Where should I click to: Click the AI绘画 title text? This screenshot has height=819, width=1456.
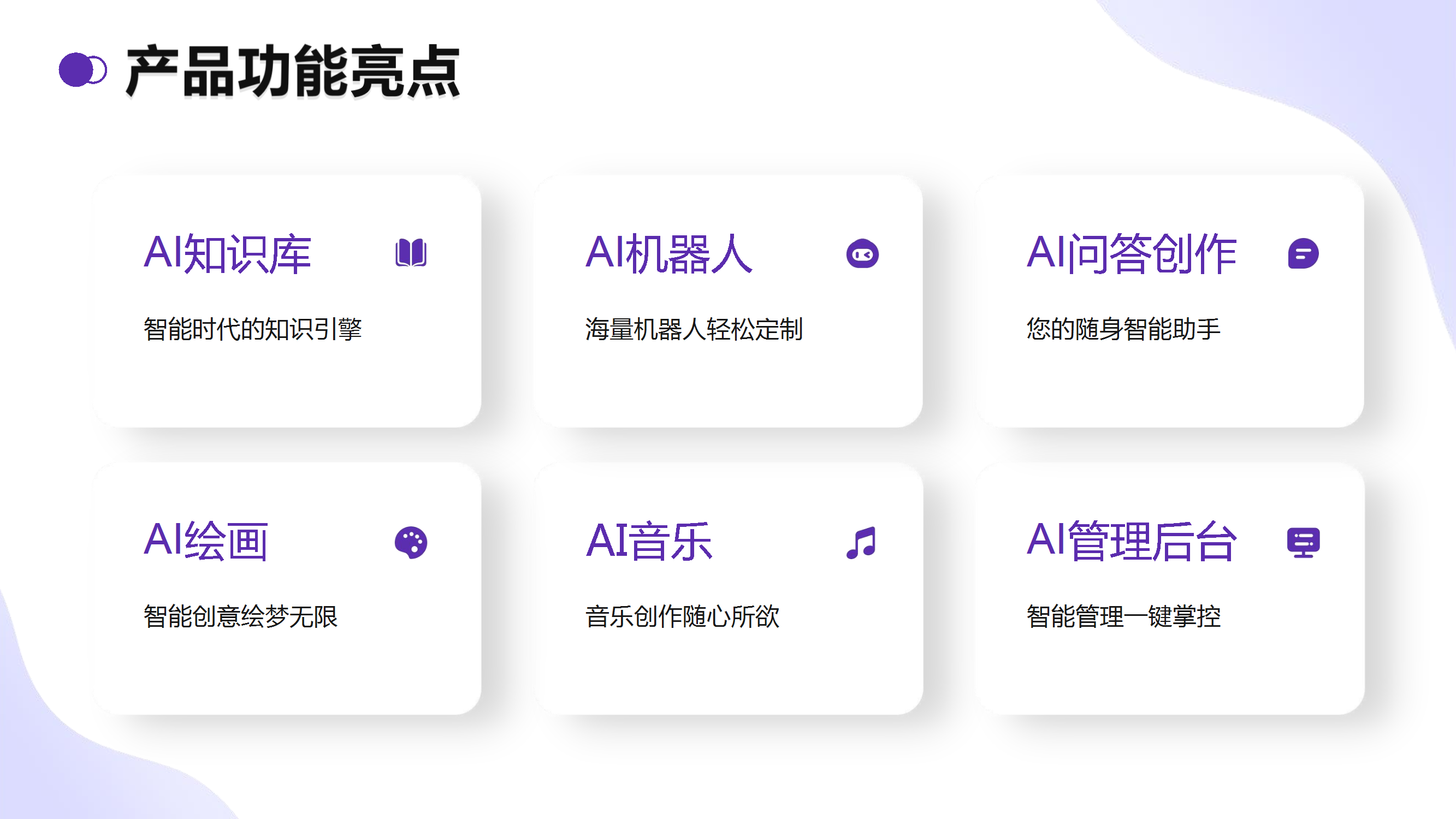tap(206, 542)
